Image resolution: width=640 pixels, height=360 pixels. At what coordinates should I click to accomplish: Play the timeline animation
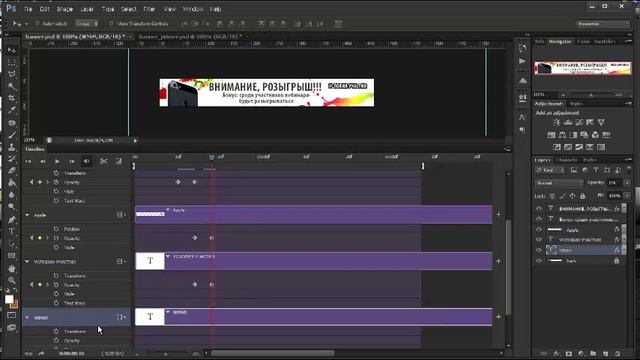coord(57,161)
